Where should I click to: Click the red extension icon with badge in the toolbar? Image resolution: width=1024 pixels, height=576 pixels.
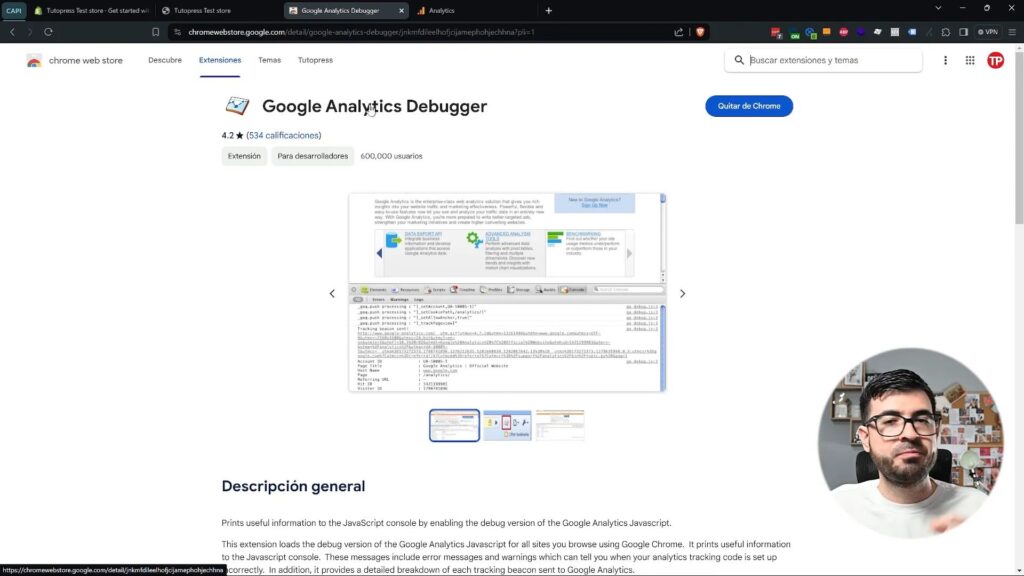coord(776,32)
